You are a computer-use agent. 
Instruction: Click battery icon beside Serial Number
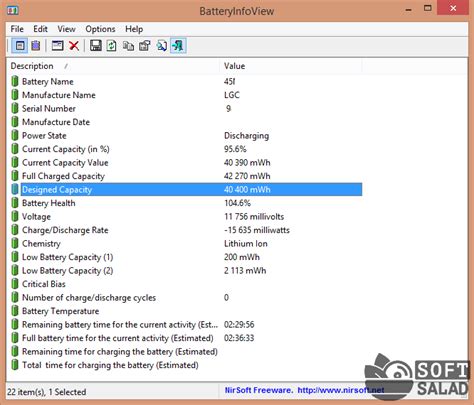(15, 108)
